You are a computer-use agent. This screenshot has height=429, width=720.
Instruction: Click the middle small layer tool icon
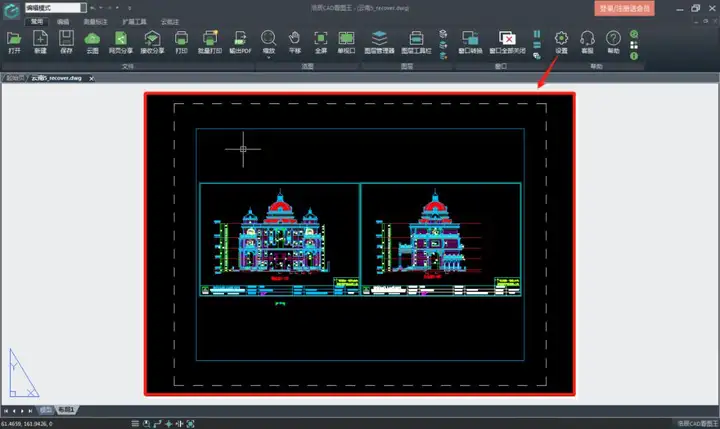[443, 45]
